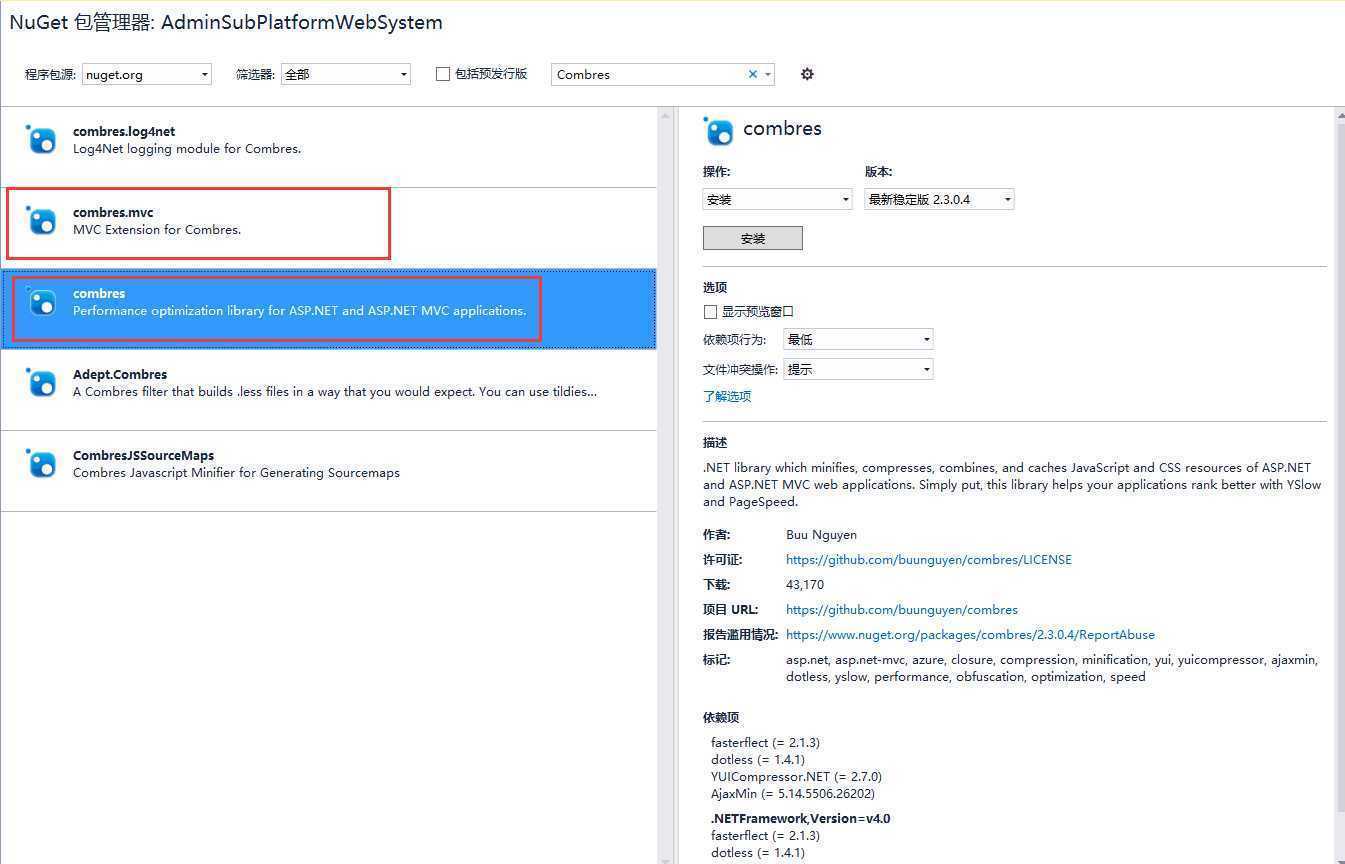Click the .NETFramework,Version=v4.0 heading
1345x864 pixels.
pyautogui.click(x=800, y=818)
